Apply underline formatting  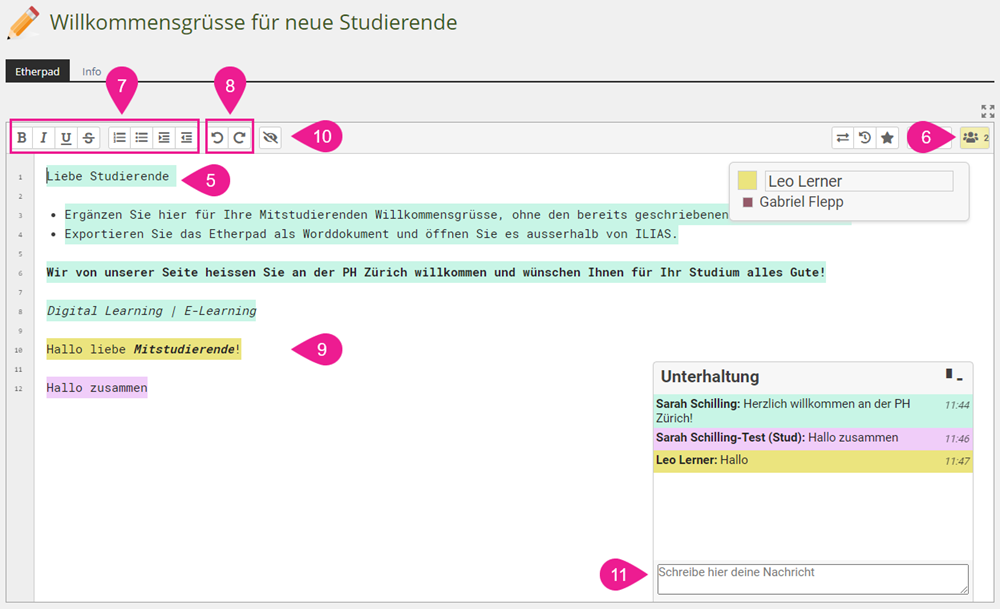coord(66,138)
